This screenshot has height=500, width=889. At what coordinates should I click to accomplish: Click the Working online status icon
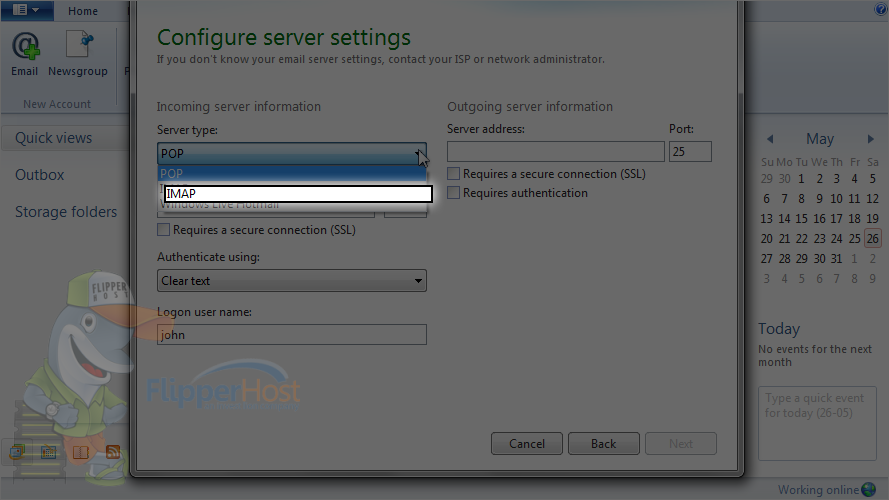click(x=869, y=489)
